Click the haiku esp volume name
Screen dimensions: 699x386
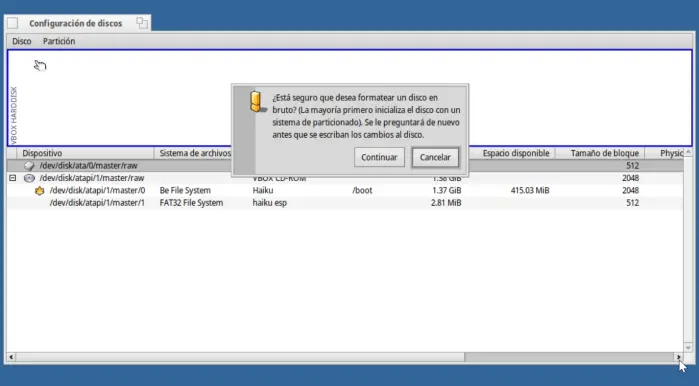[270, 203]
